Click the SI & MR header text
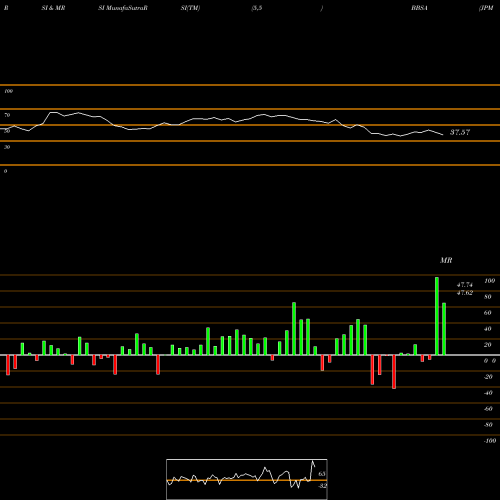 coord(53,8)
